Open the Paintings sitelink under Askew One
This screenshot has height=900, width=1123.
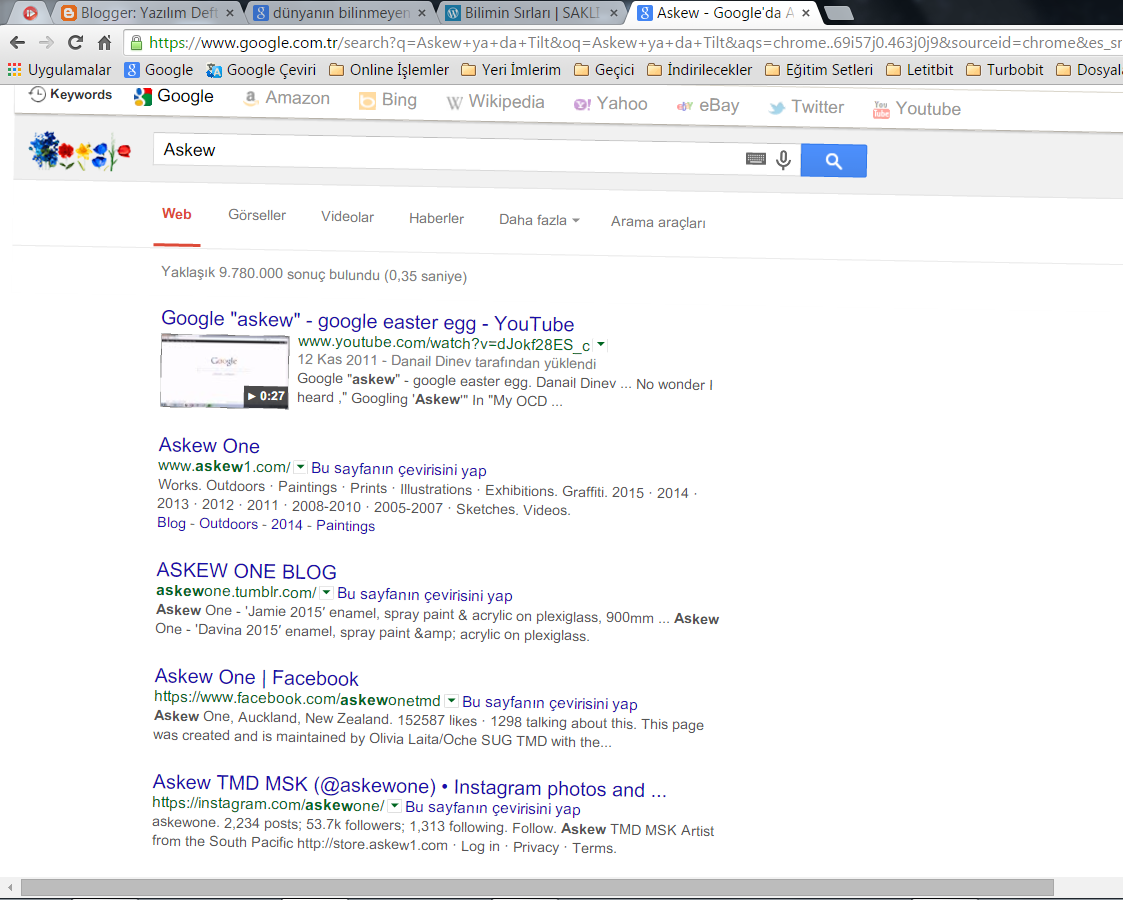coord(345,526)
